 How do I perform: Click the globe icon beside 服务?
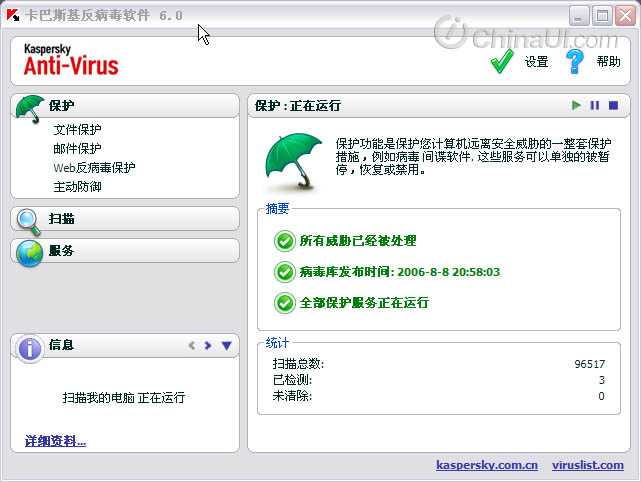coord(29,253)
